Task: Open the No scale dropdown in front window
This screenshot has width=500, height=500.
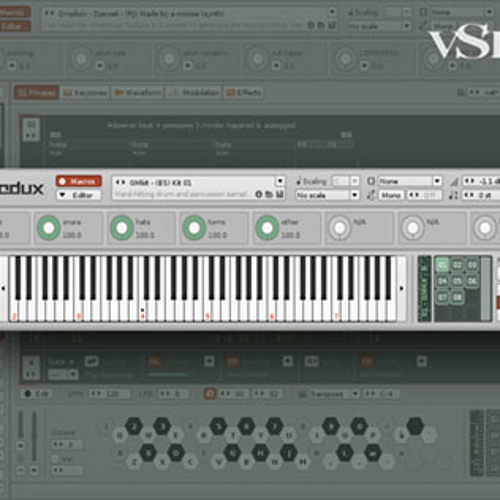Action: pyautogui.click(x=327, y=195)
